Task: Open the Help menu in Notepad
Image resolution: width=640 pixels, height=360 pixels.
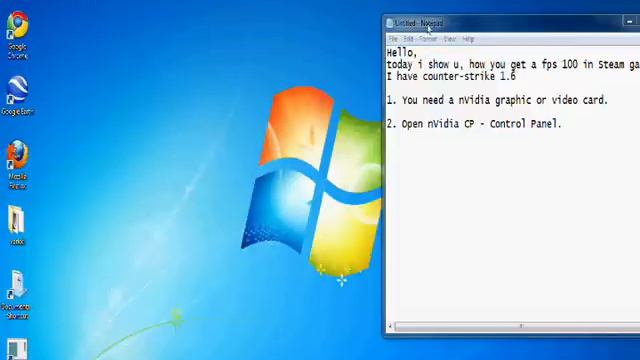Action: (468, 39)
